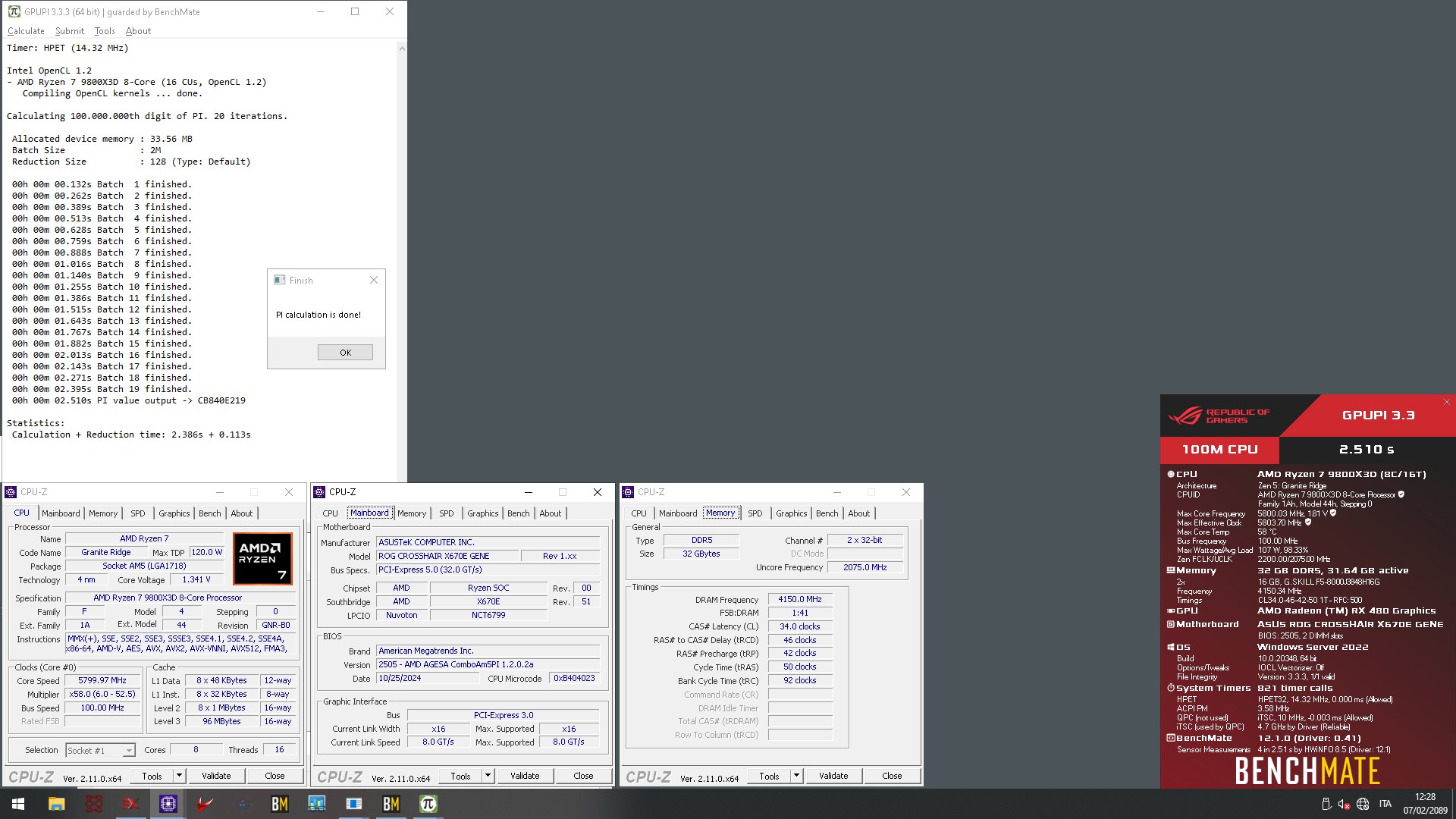Open the Windows Start menu
The width and height of the screenshot is (1456, 819).
click(x=18, y=804)
